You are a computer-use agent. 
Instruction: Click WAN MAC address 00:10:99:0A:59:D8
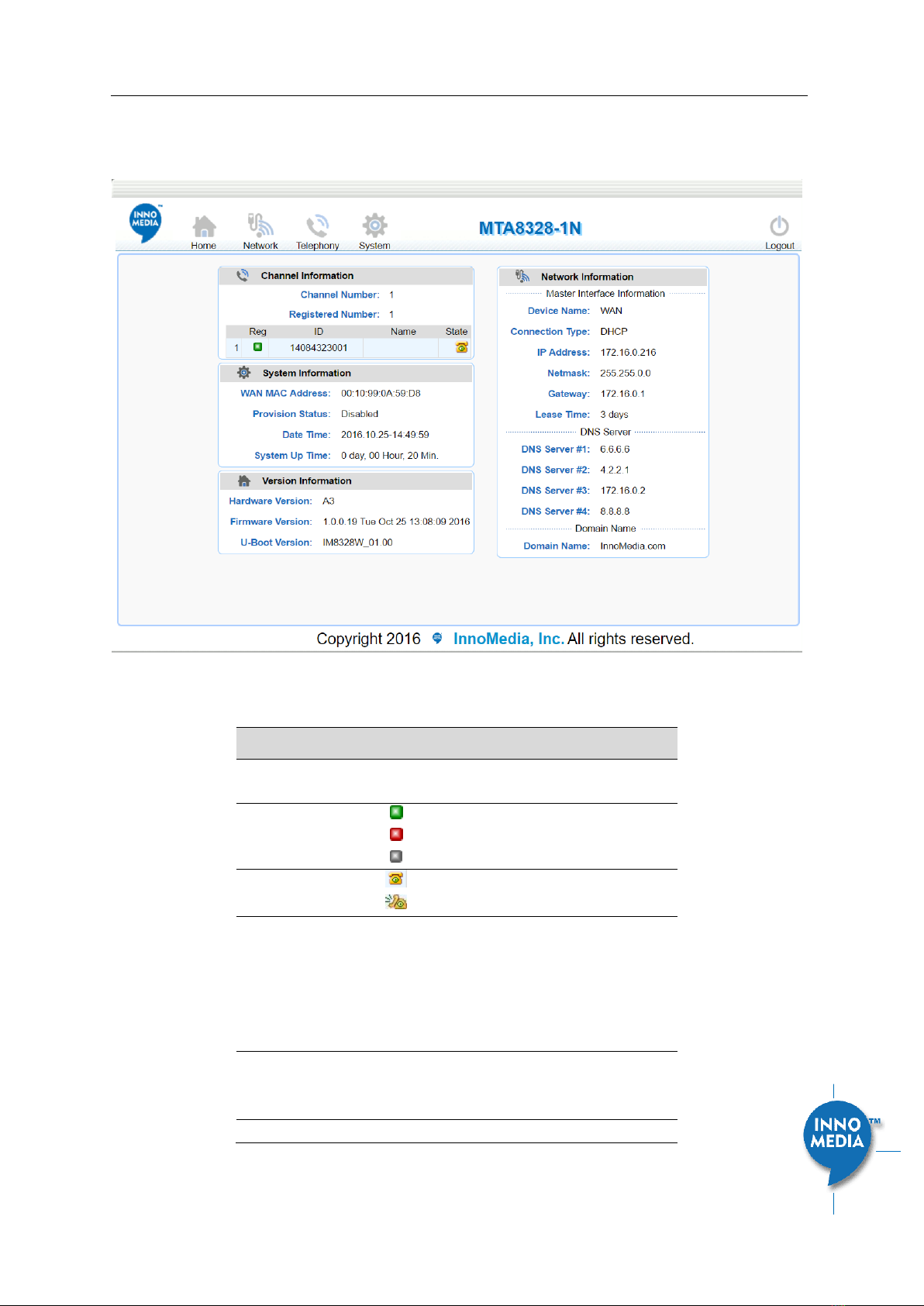381,394
